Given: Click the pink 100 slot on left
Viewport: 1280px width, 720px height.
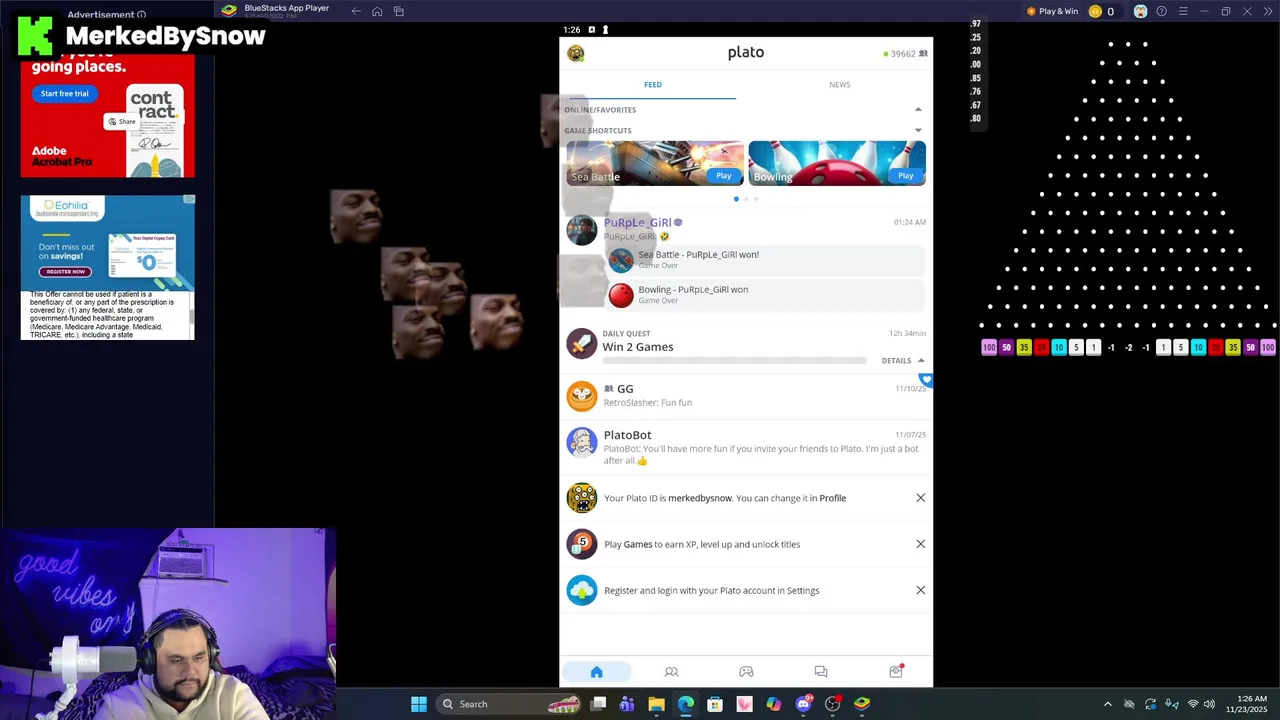Looking at the screenshot, I should tap(989, 347).
